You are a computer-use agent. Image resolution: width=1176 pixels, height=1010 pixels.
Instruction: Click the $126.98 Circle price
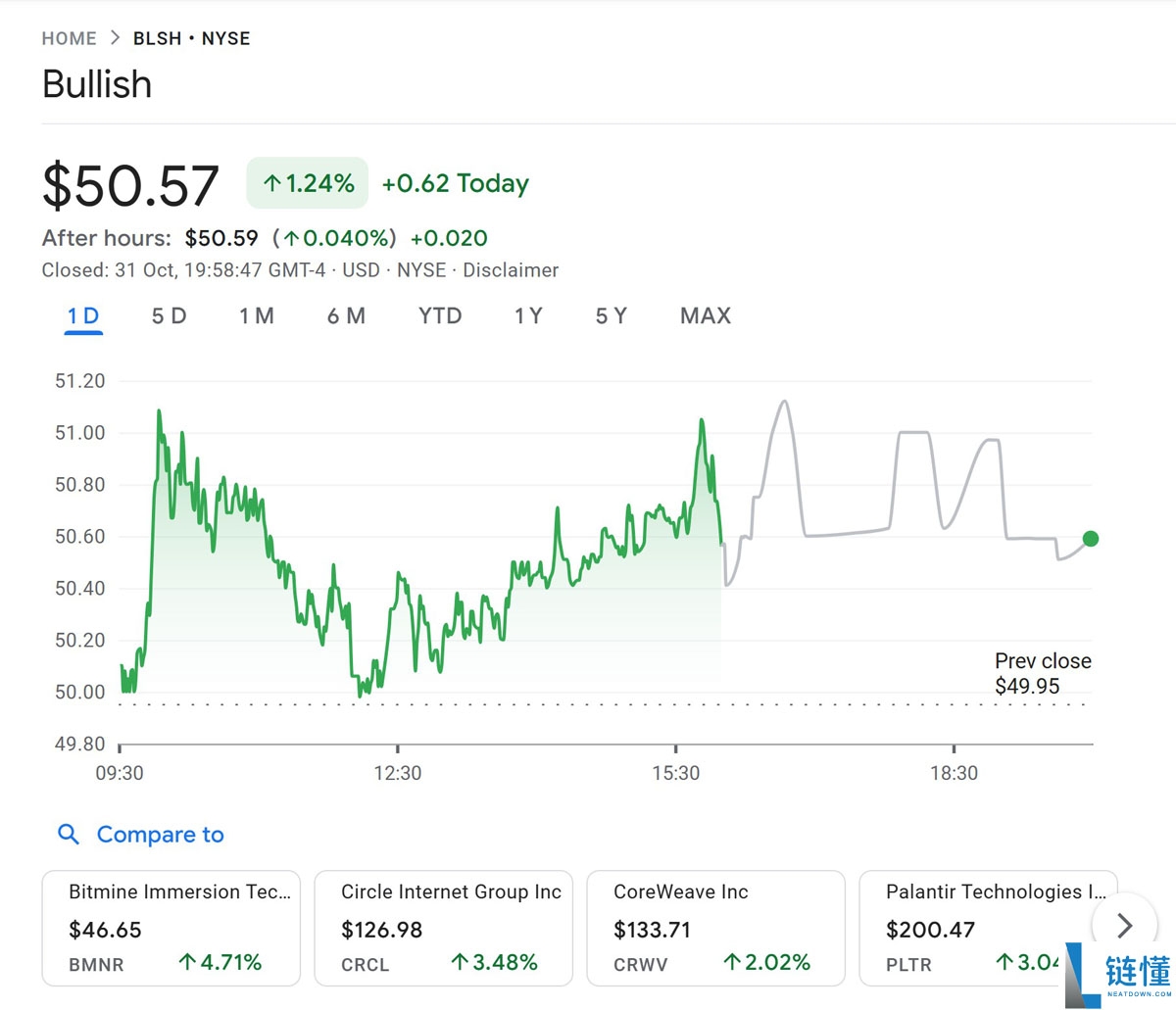[382, 930]
